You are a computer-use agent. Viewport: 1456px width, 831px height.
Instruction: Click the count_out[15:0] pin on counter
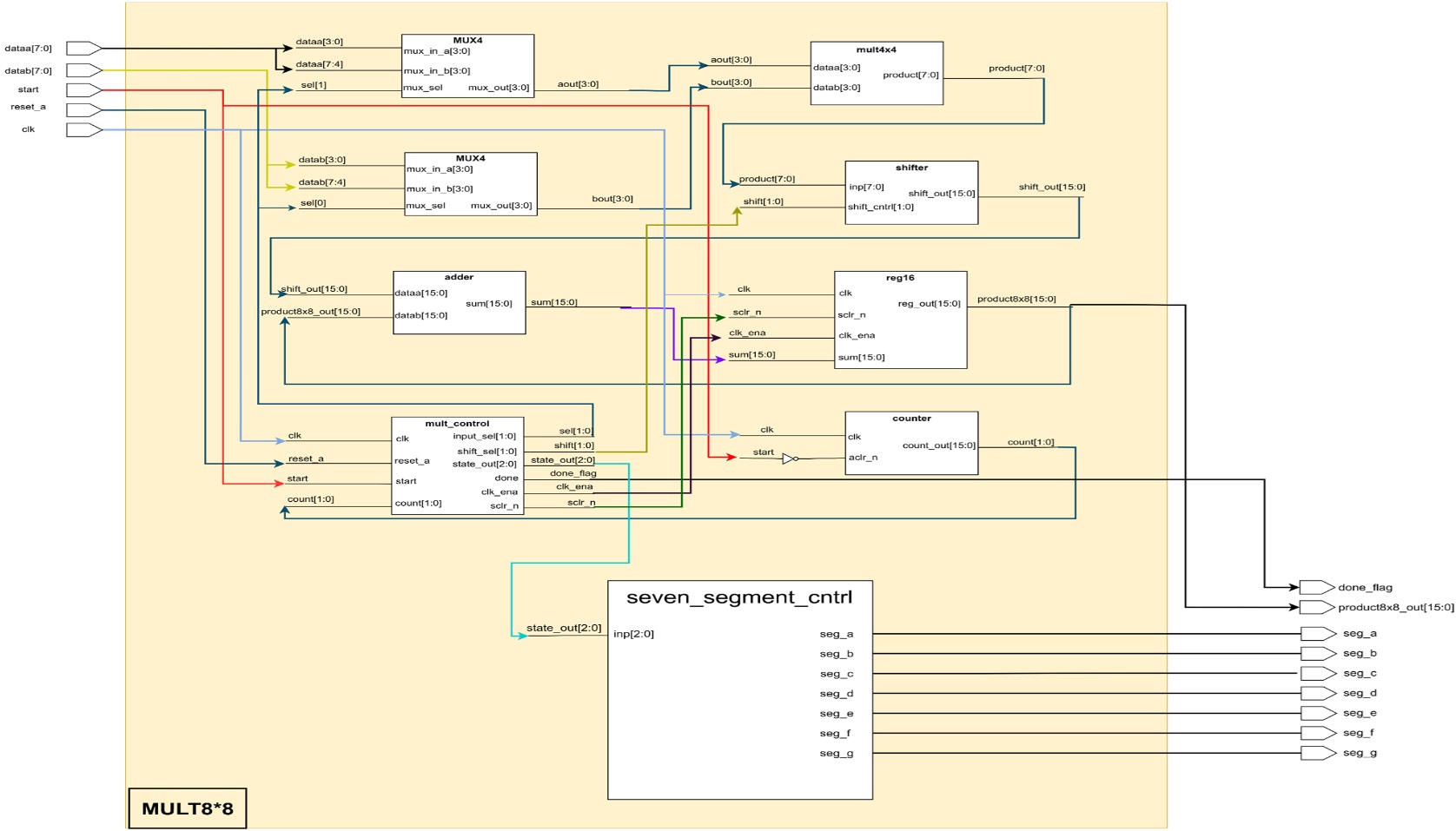939,445
